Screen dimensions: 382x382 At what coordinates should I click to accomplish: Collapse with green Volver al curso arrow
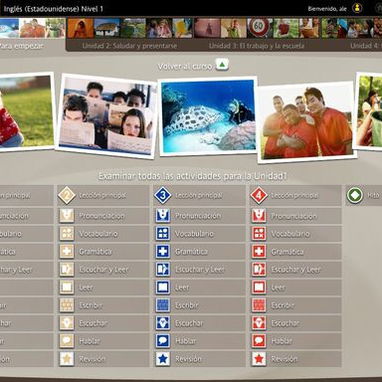pyautogui.click(x=222, y=64)
